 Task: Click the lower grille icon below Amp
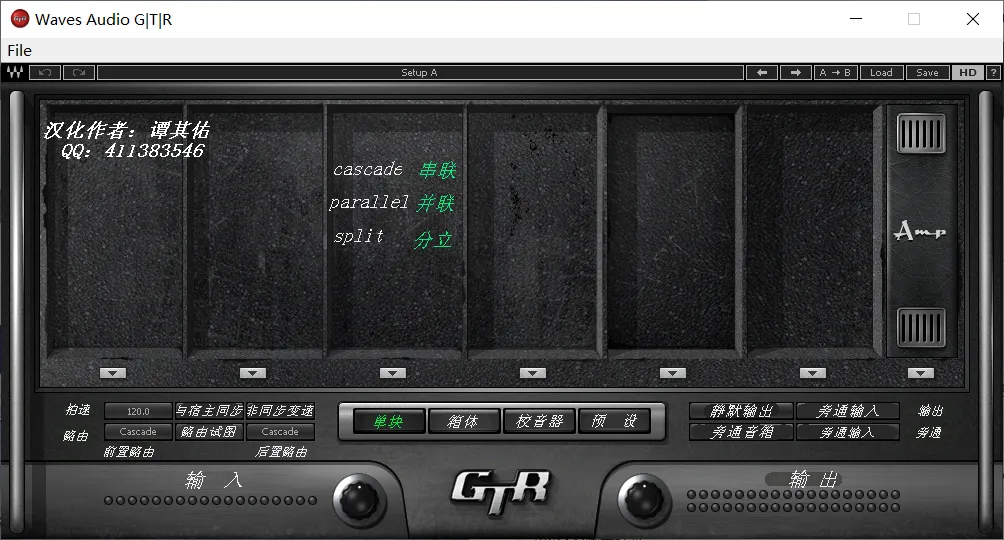(x=921, y=327)
